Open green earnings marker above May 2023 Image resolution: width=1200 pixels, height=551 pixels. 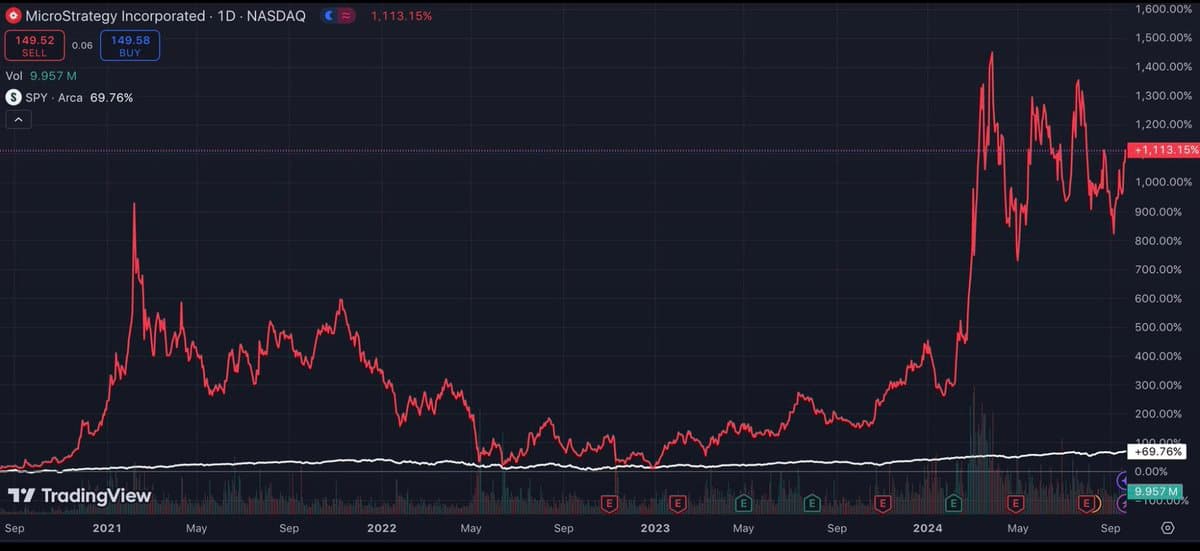(743, 502)
